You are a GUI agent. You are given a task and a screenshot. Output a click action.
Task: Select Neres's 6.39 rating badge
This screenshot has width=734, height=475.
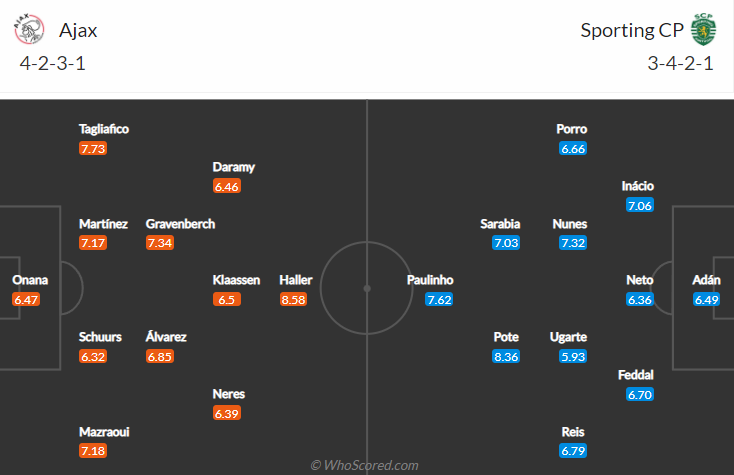[227, 414]
